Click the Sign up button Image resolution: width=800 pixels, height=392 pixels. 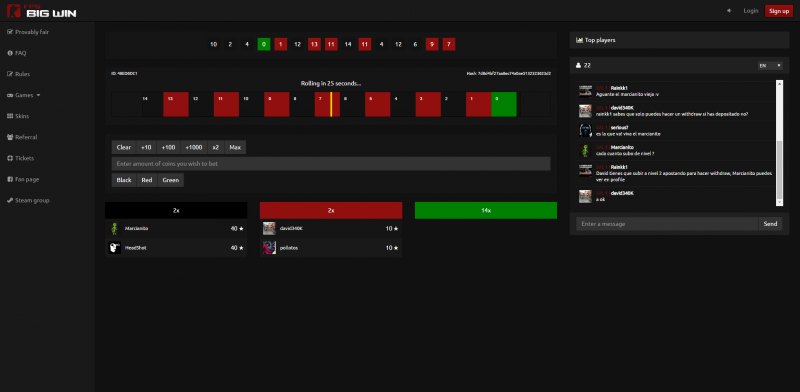[779, 11]
